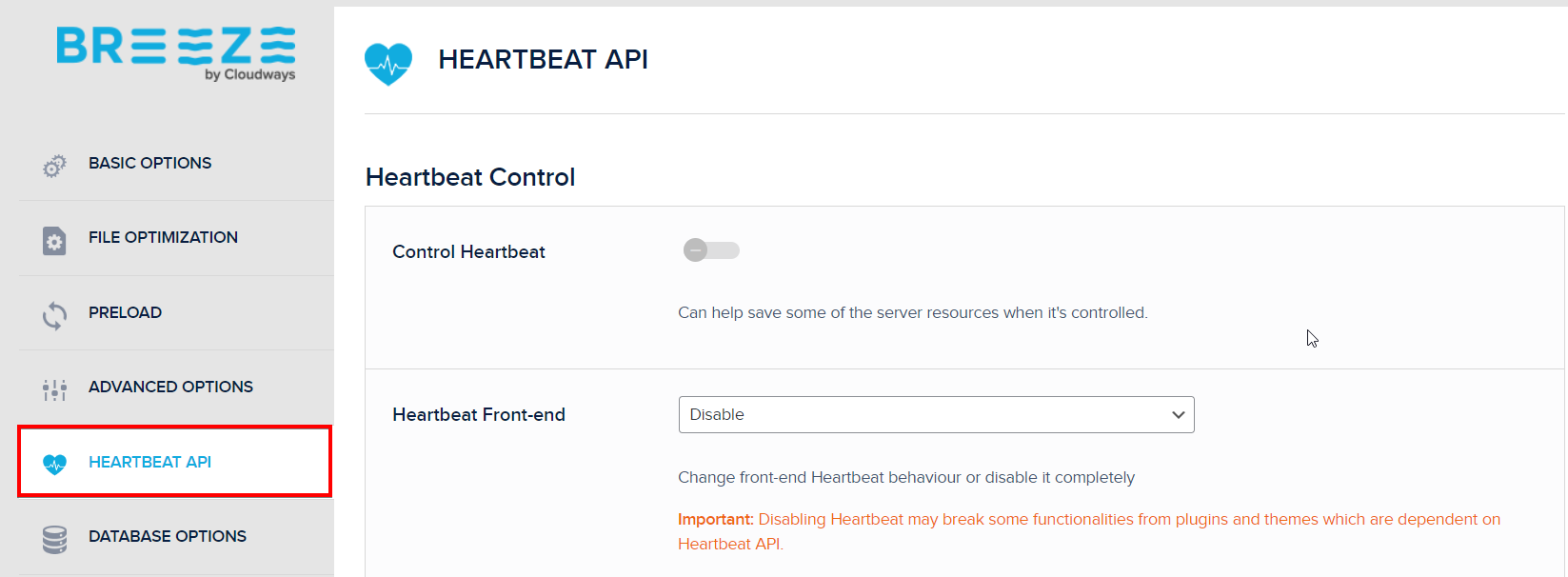This screenshot has width=1568, height=577.
Task: Click the Control Heartbeat setting label
Action: [x=468, y=252]
